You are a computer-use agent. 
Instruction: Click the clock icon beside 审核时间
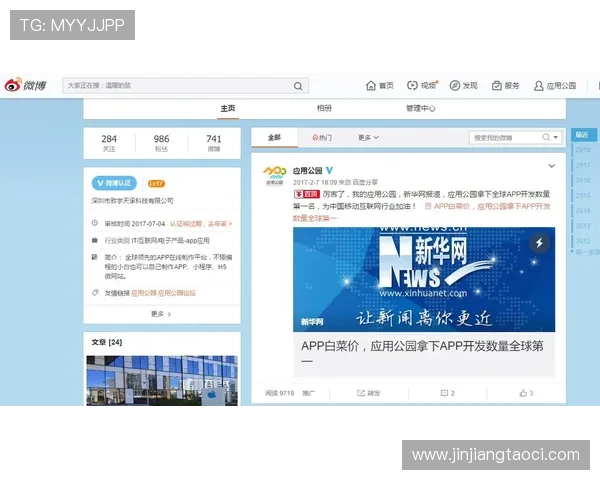click(95, 223)
